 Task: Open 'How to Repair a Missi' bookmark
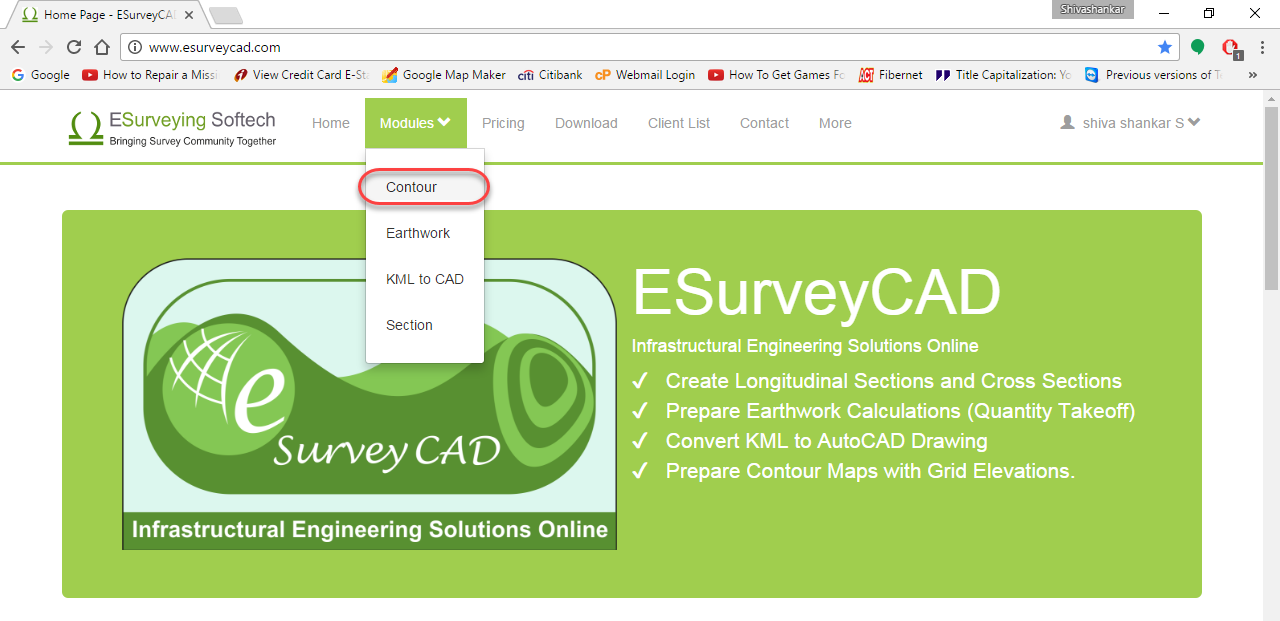(151, 75)
